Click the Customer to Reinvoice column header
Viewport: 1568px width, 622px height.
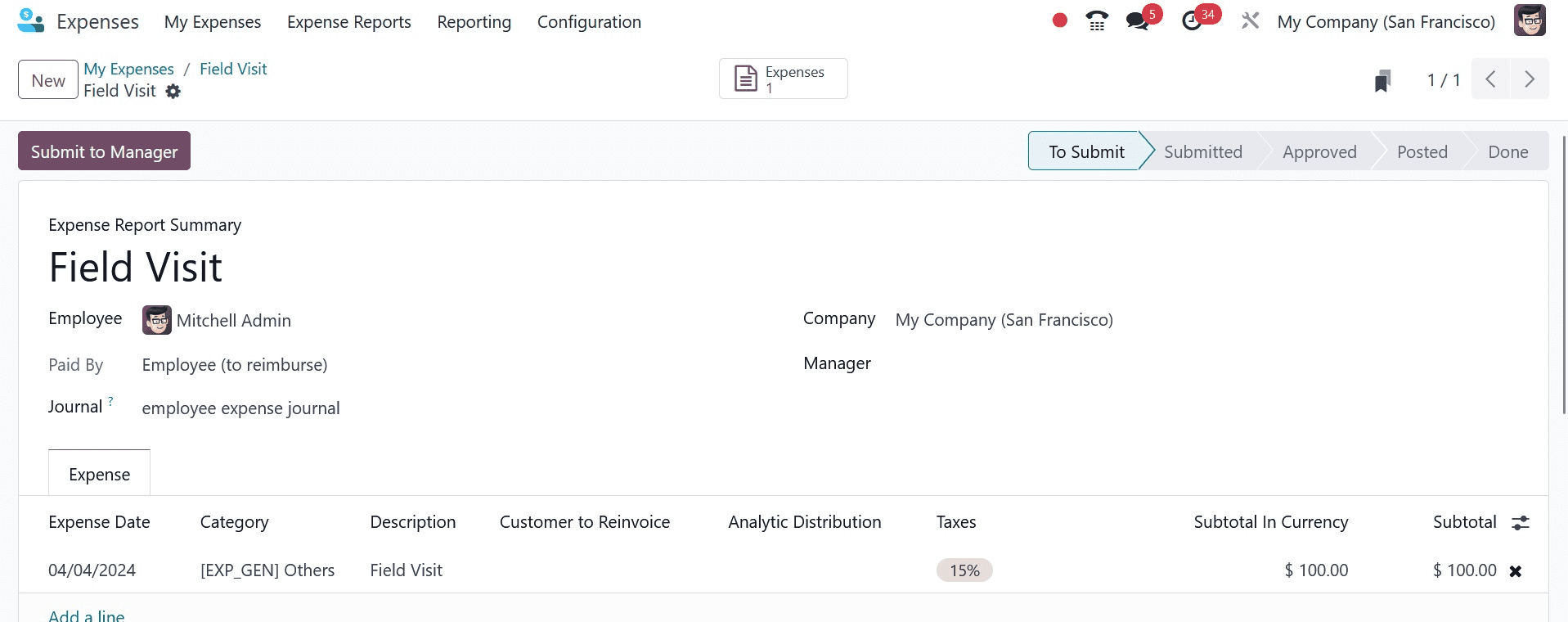pos(584,522)
